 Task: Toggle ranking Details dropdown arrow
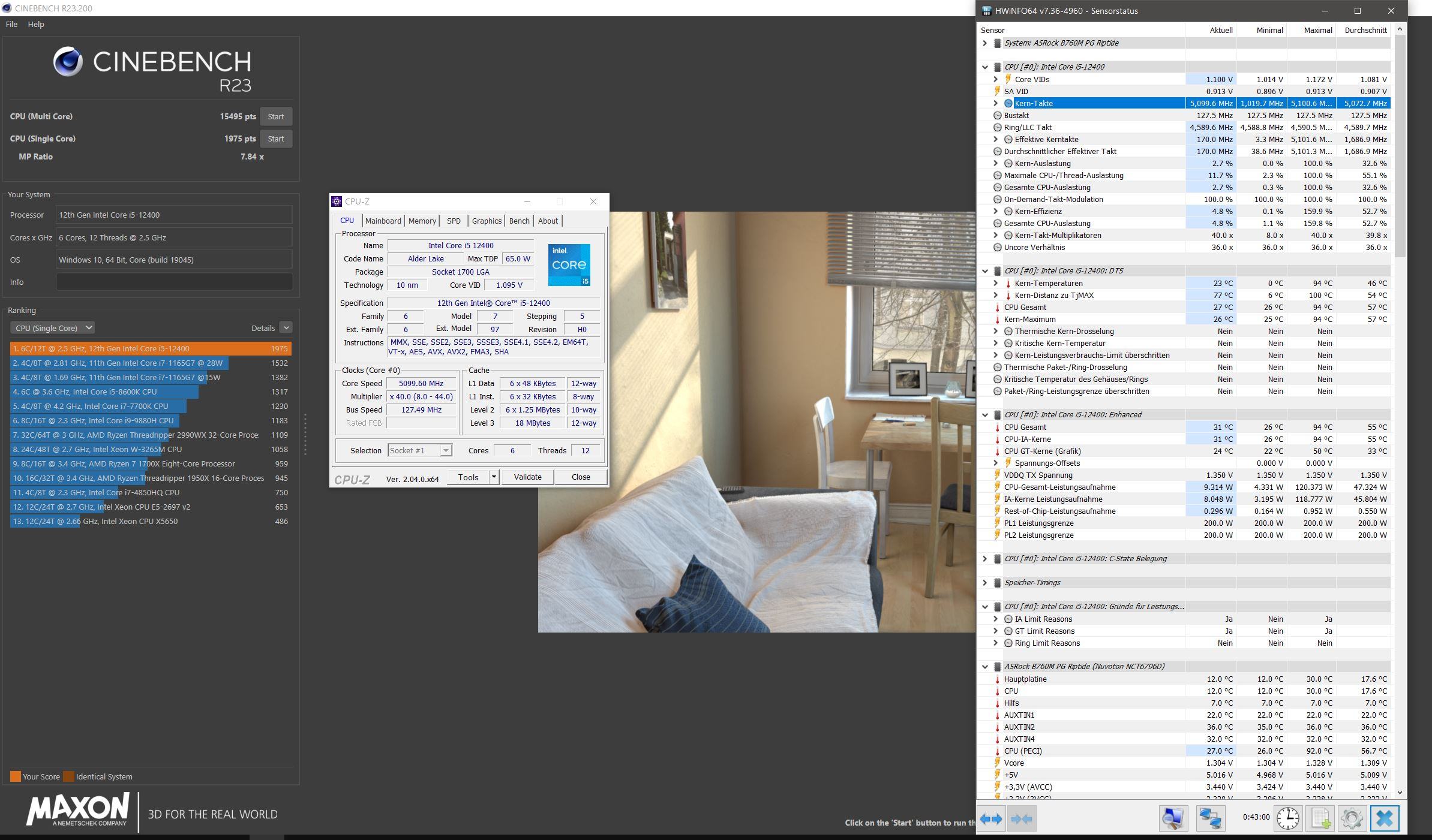[286, 328]
